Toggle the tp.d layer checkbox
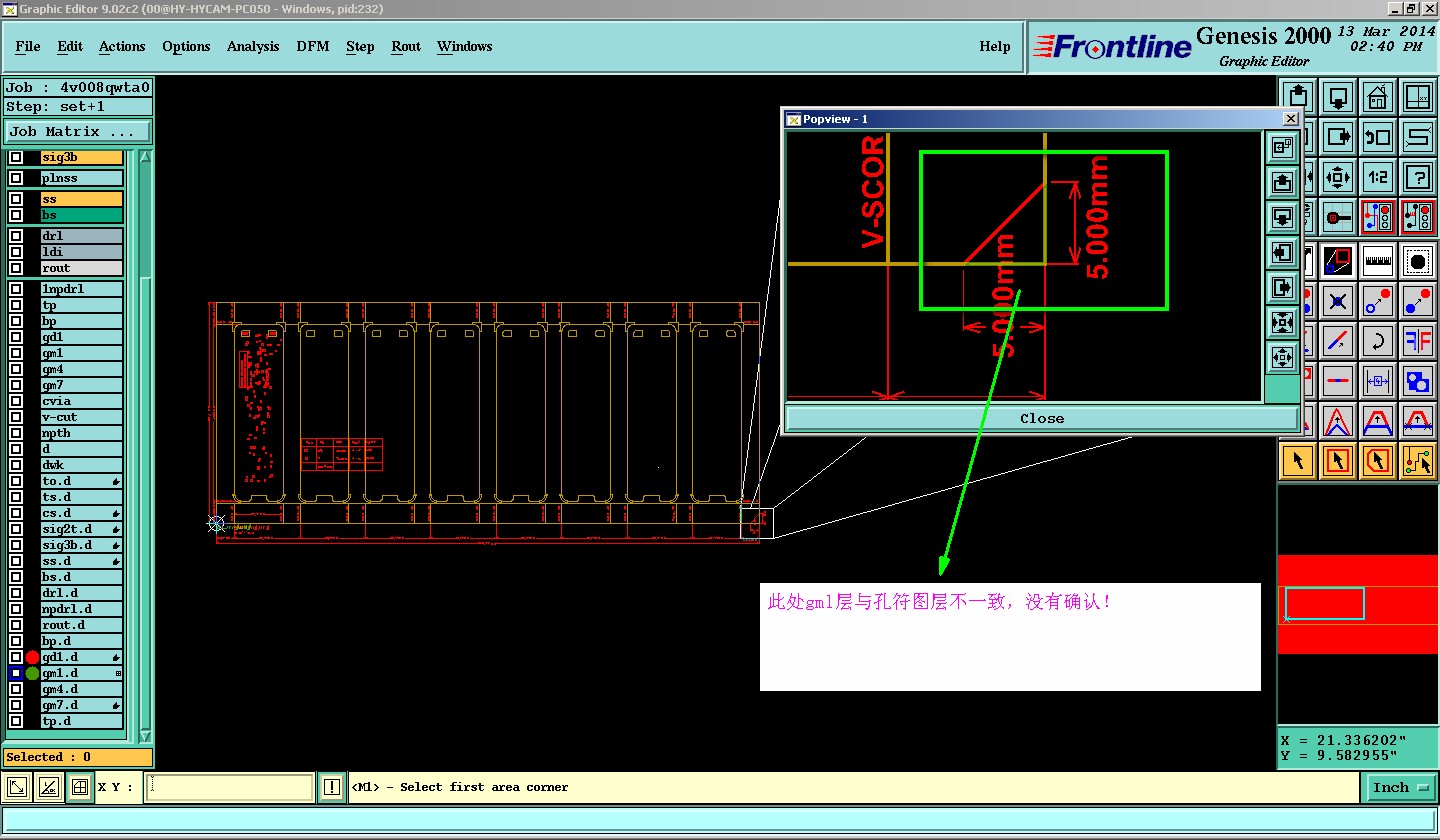 click(16, 721)
